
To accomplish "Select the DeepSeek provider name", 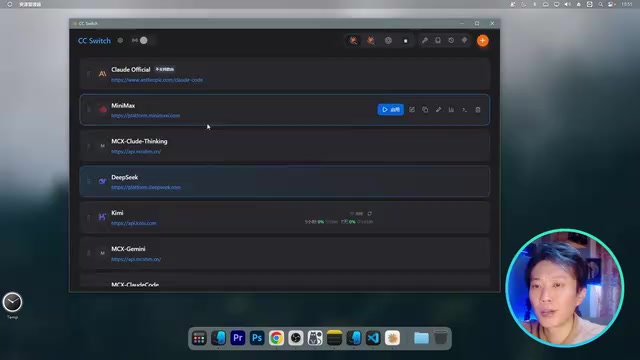I will (124, 177).
